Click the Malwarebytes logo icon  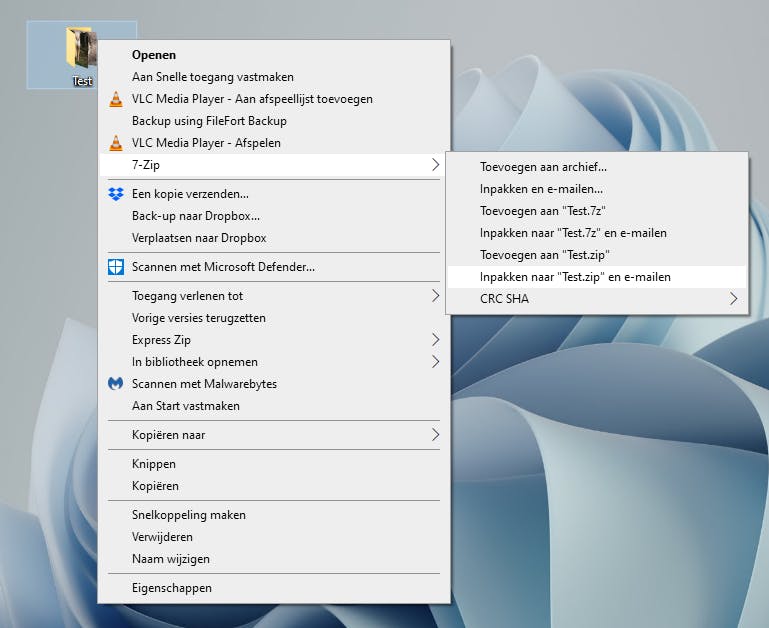[x=116, y=384]
